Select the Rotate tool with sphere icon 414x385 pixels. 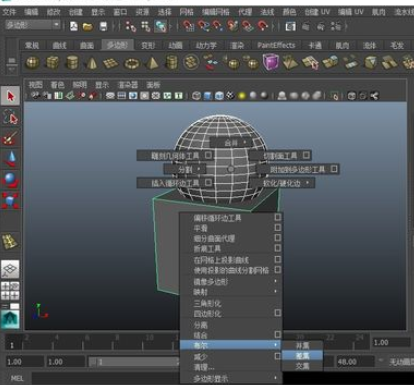click(11, 180)
